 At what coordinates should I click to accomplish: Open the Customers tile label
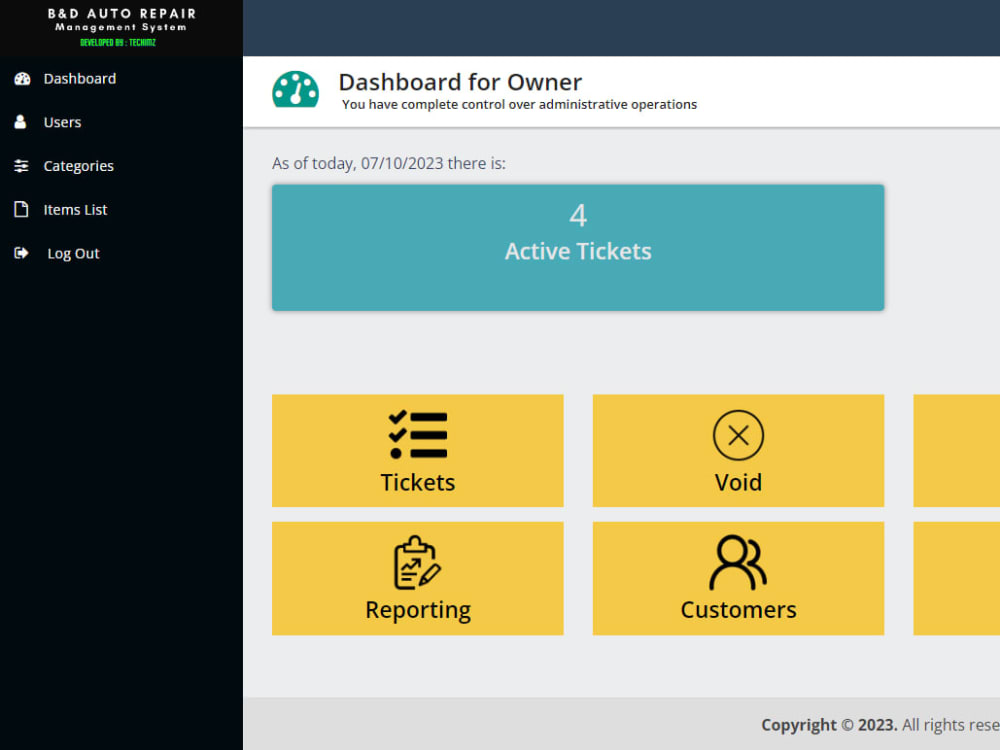pyautogui.click(x=739, y=610)
